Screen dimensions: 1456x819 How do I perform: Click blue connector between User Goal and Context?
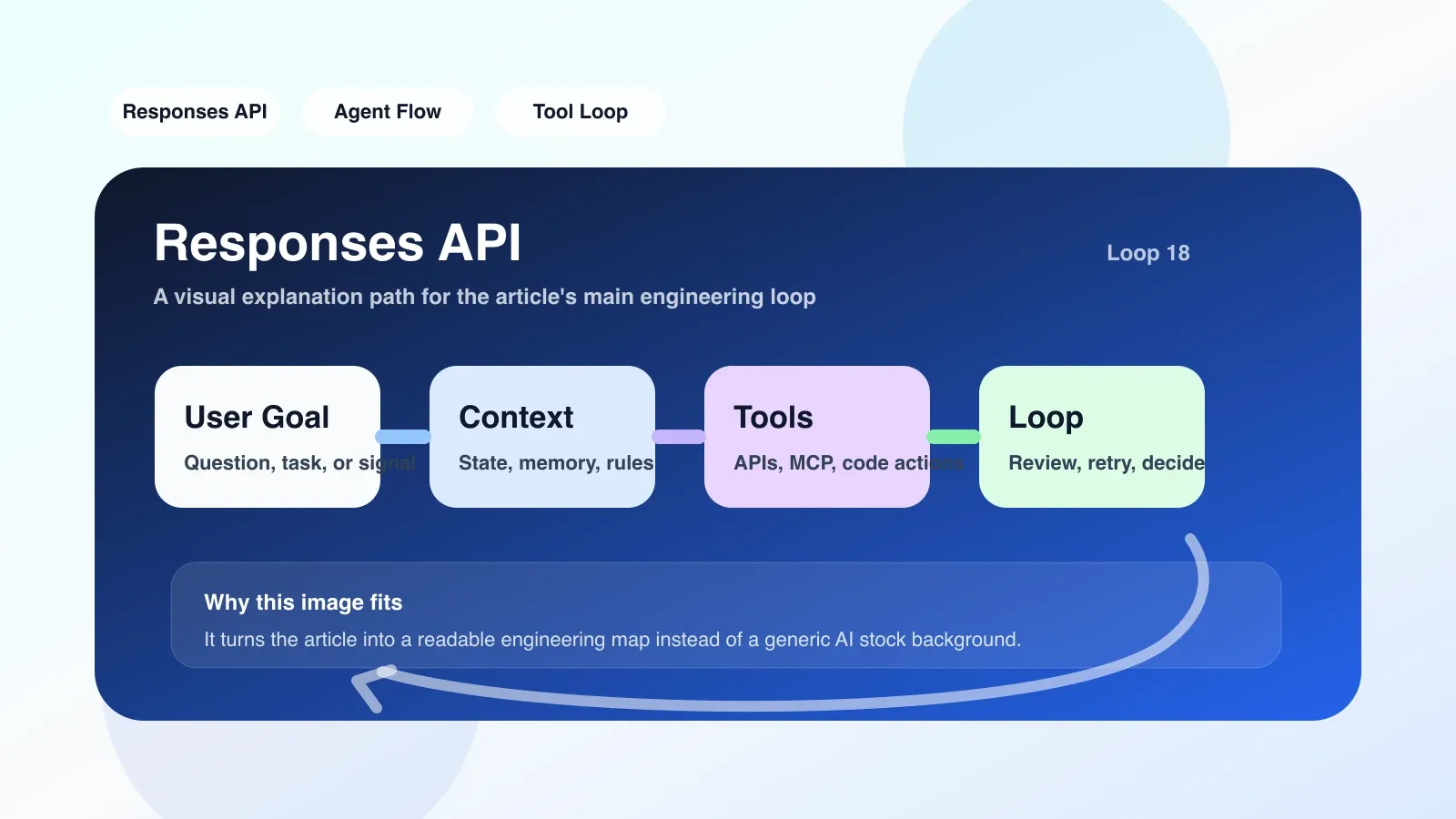(403, 437)
